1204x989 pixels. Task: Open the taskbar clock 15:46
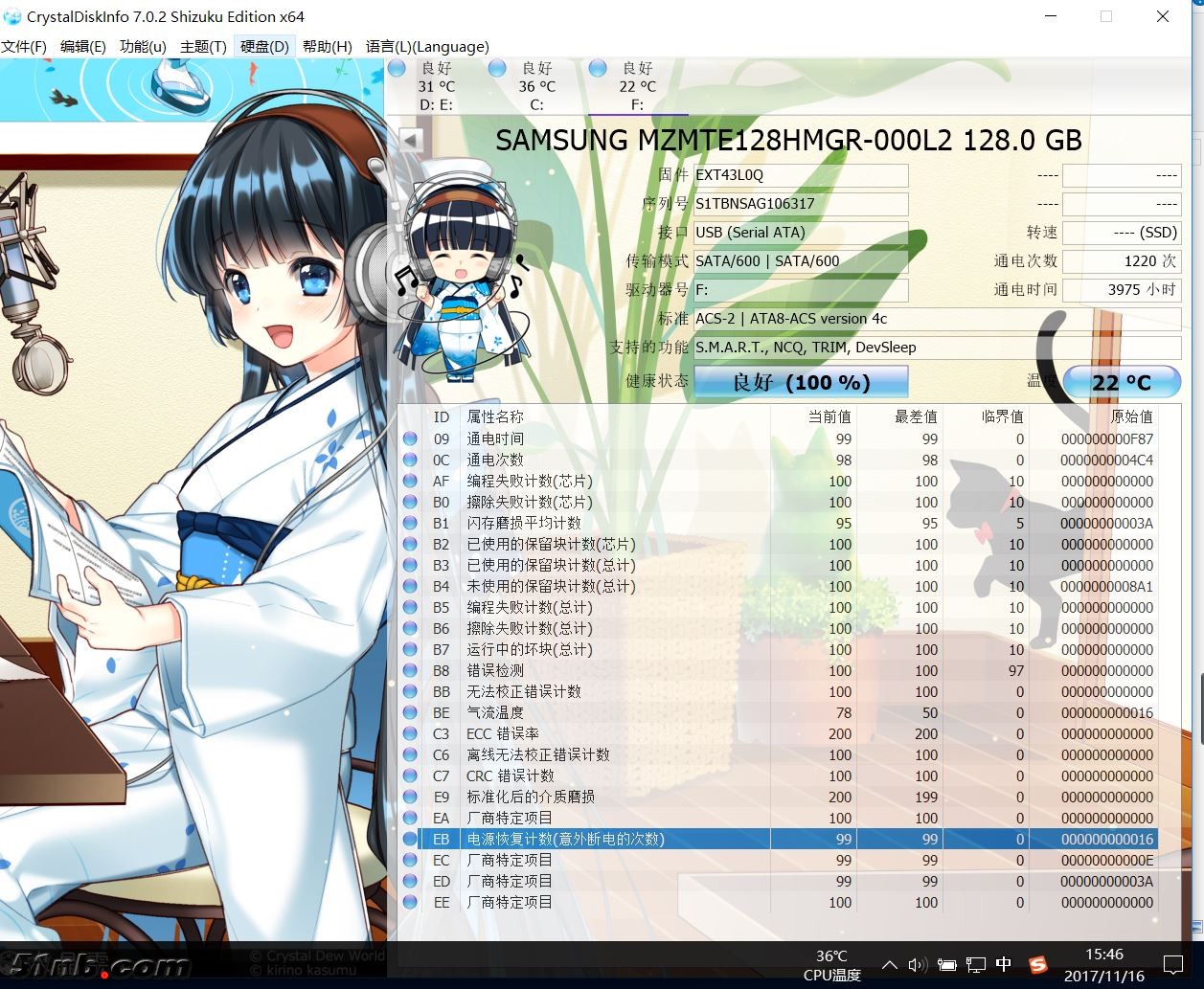[1103, 965]
